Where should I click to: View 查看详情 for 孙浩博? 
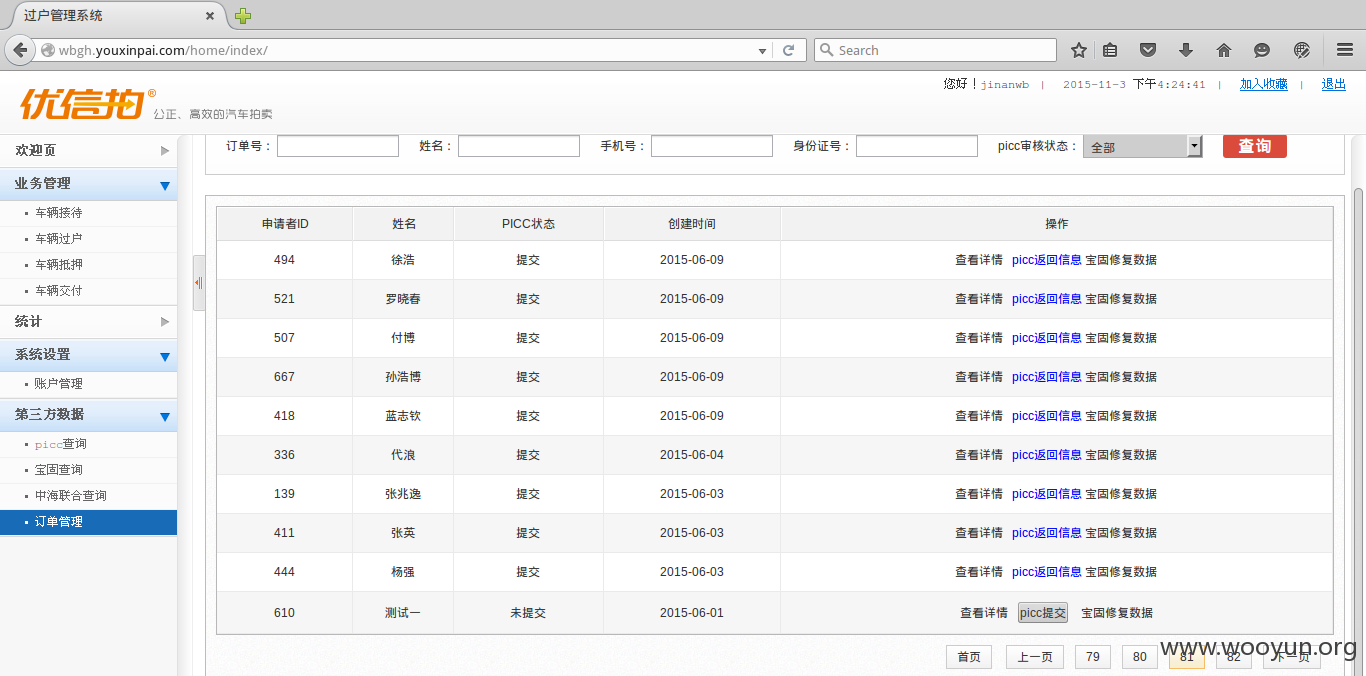[979, 377]
